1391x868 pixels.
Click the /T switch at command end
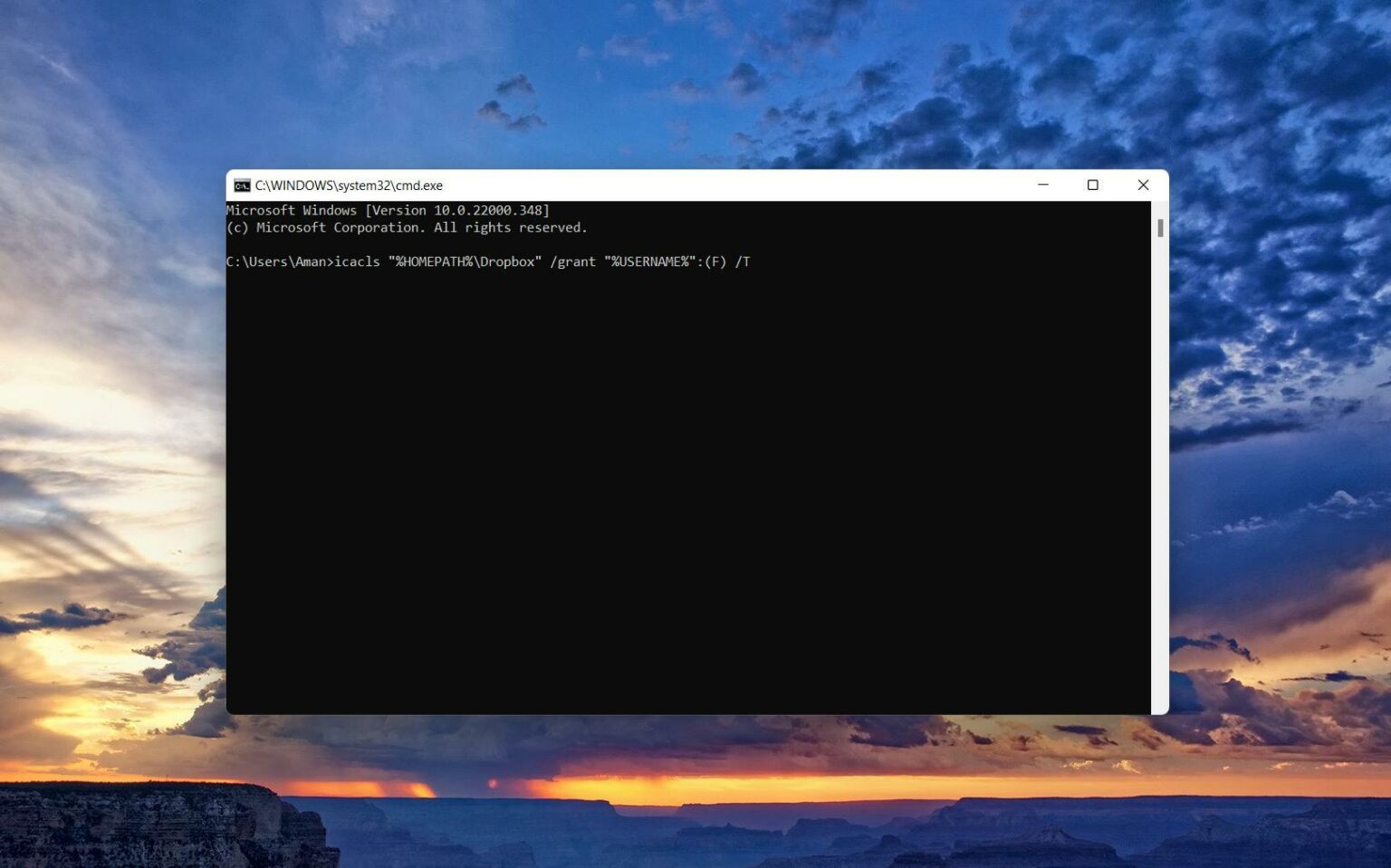[x=744, y=262]
